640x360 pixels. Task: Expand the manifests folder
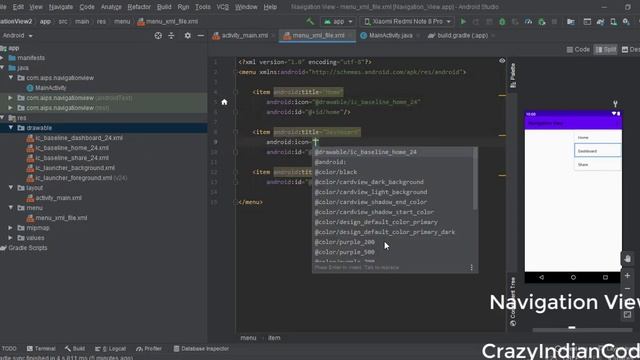pyautogui.click(x=2, y=58)
